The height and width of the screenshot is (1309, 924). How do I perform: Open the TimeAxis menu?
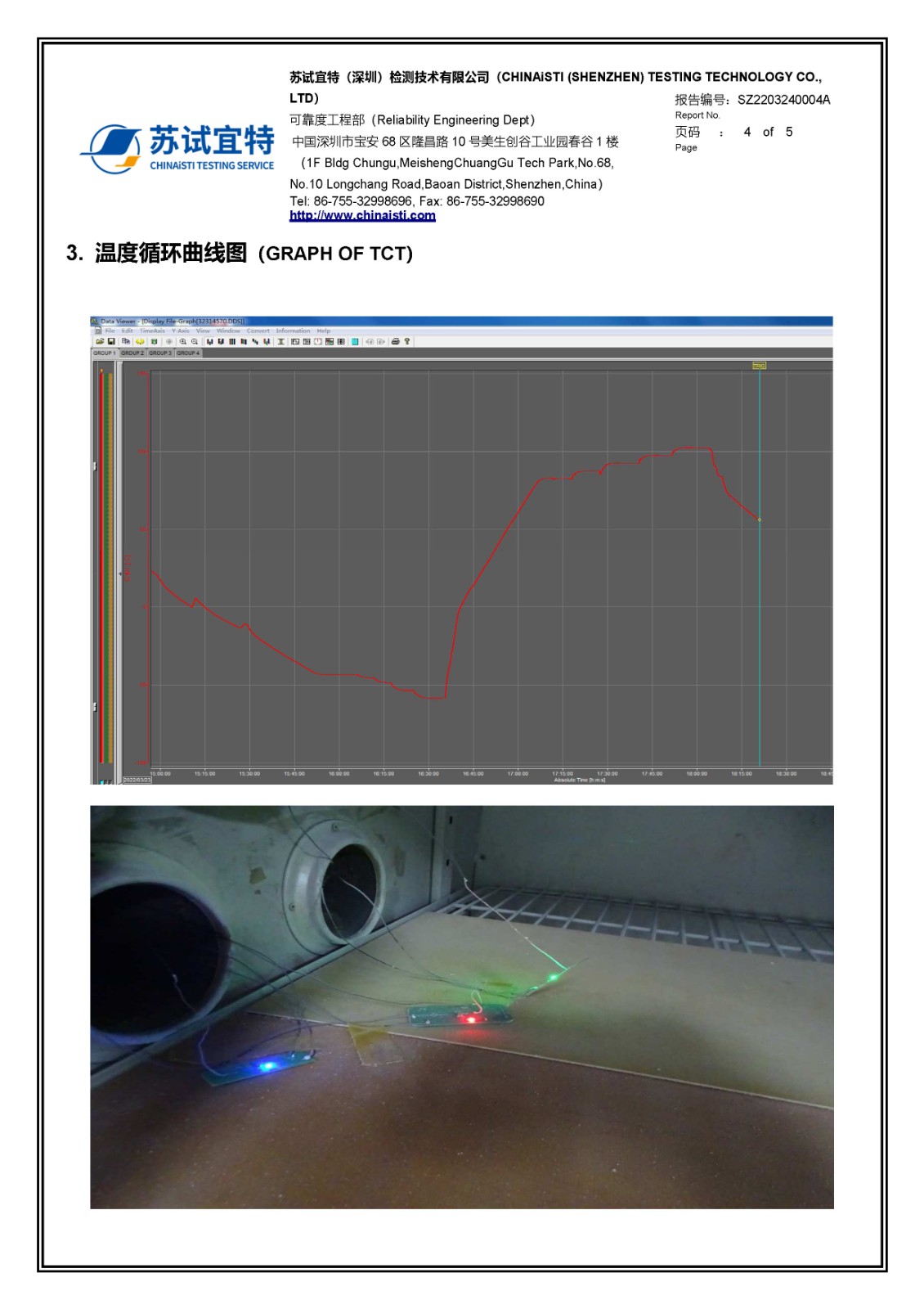(152, 331)
